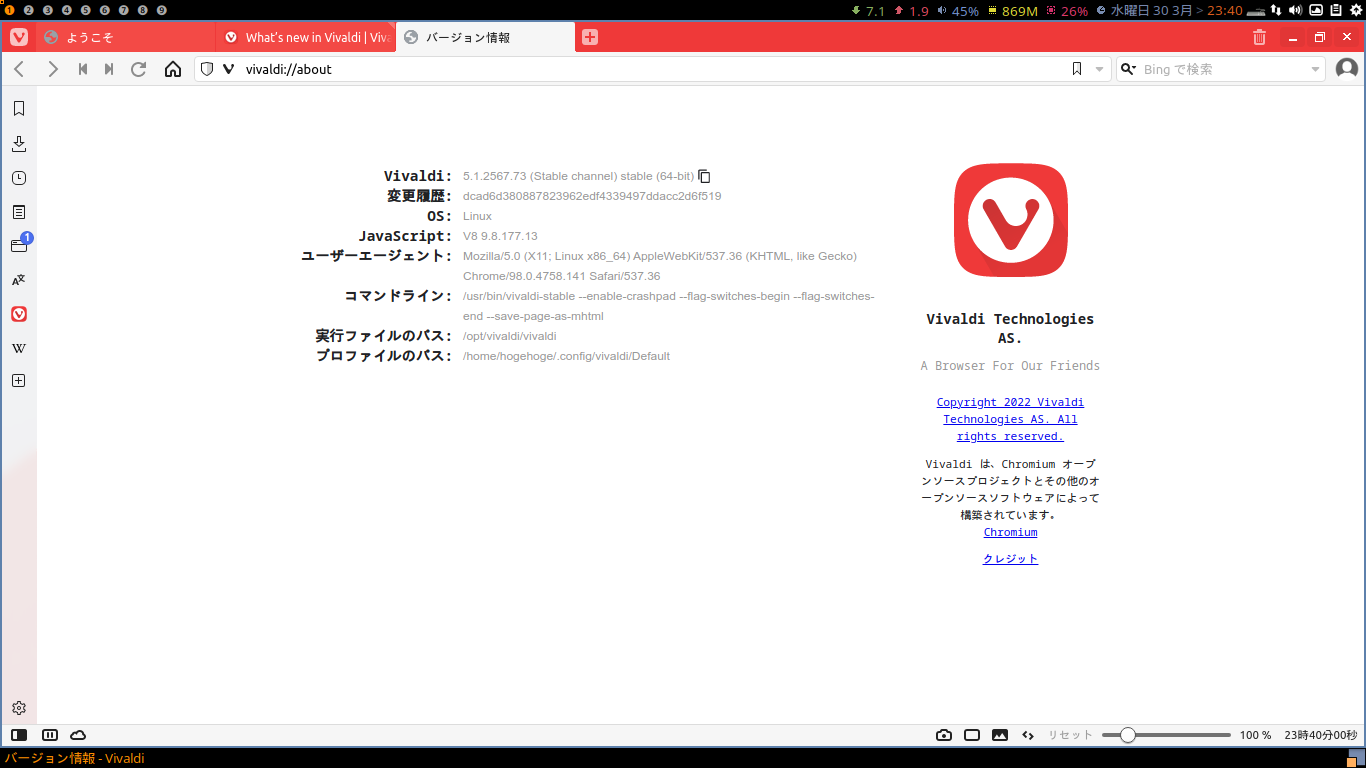Open the page actions code icon

pyautogui.click(x=1028, y=735)
